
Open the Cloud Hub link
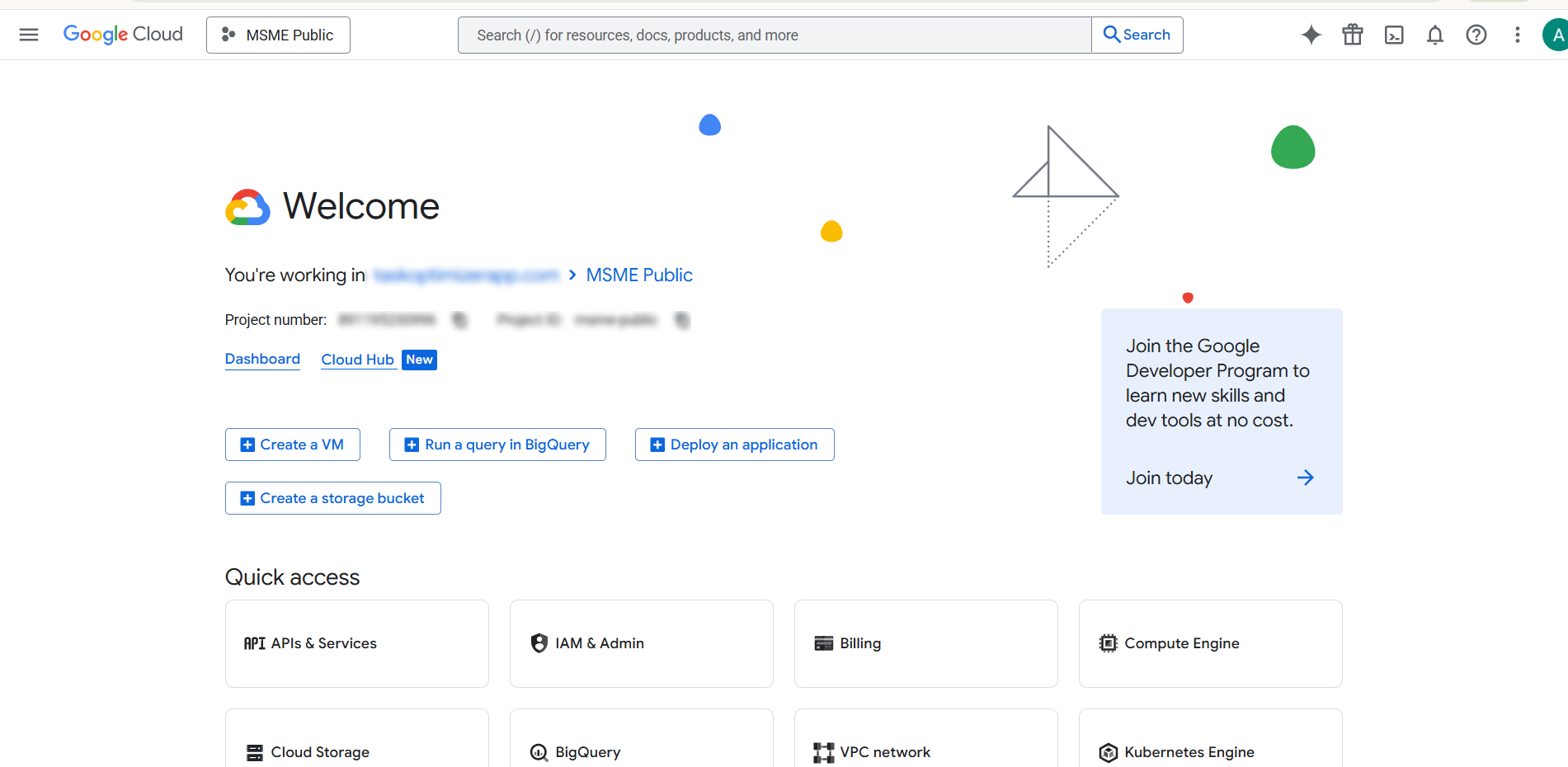(x=358, y=360)
